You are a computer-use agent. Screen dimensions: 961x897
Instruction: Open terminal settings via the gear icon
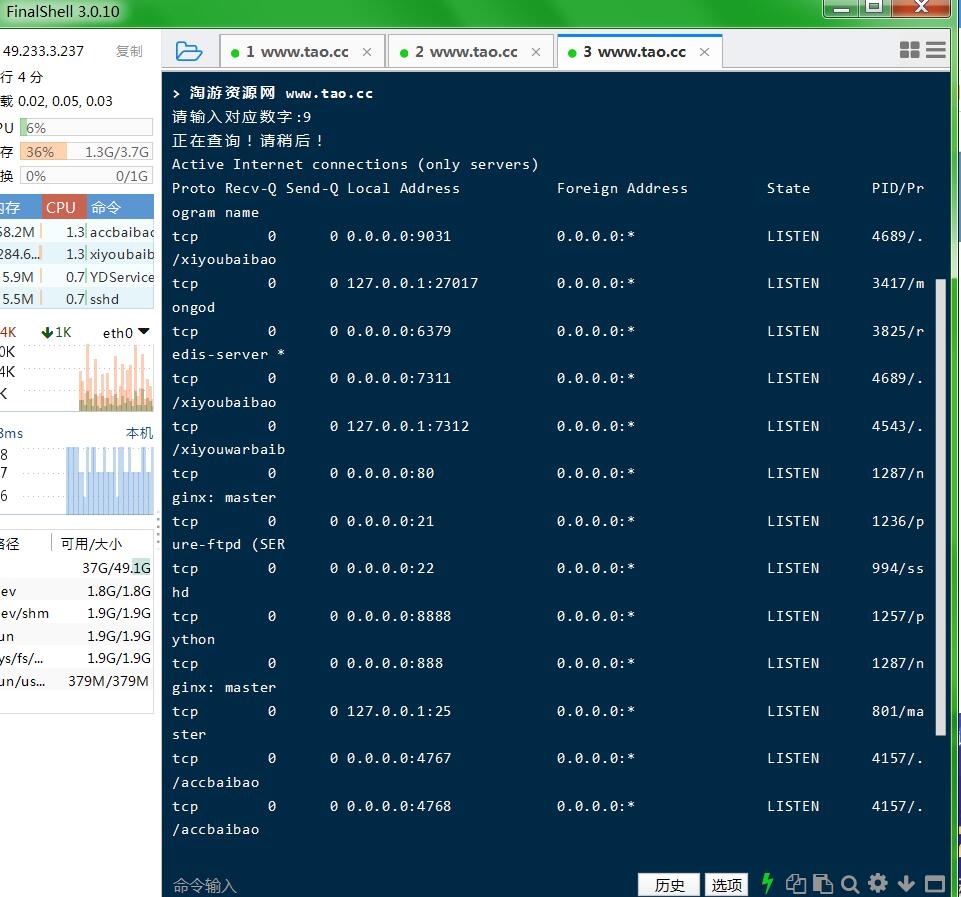coord(878,883)
